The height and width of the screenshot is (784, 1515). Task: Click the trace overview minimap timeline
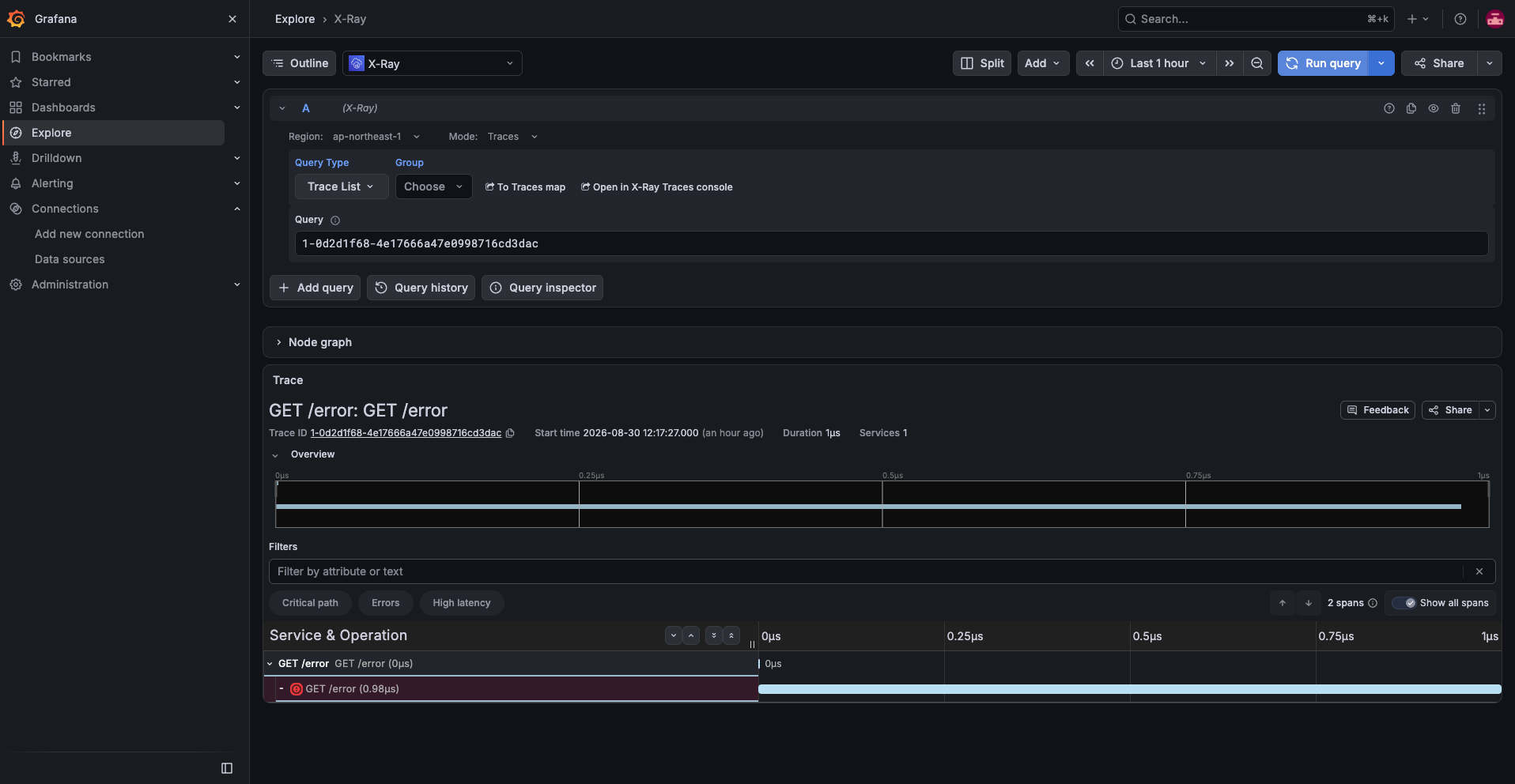coord(882,504)
